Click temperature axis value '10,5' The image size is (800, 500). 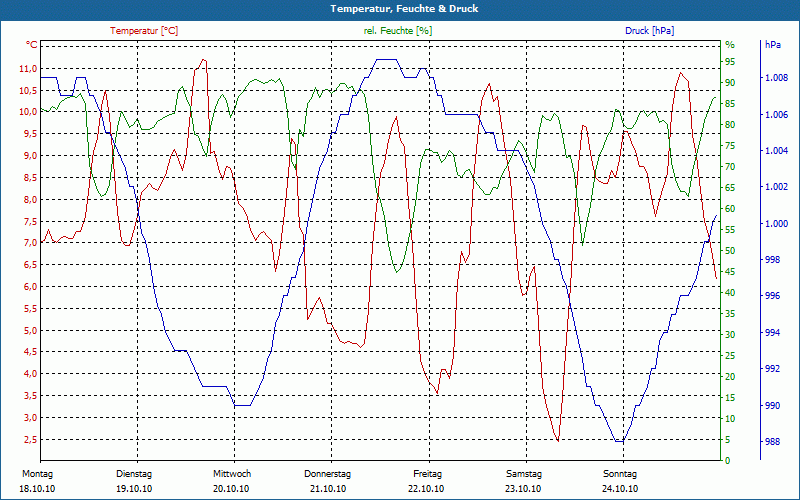[29, 91]
